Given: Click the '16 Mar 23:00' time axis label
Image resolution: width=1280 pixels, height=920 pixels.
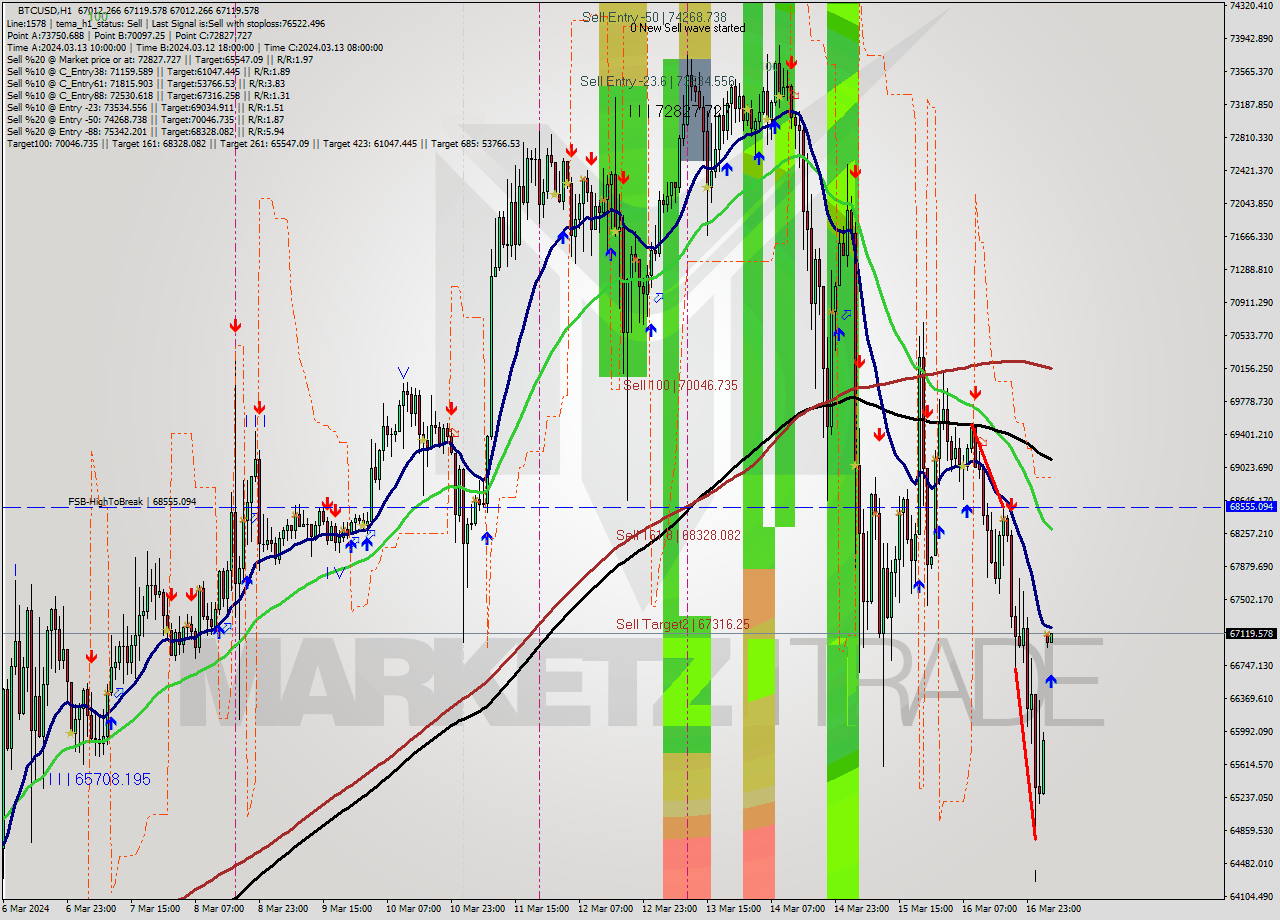Looking at the screenshot, I should point(1053,909).
